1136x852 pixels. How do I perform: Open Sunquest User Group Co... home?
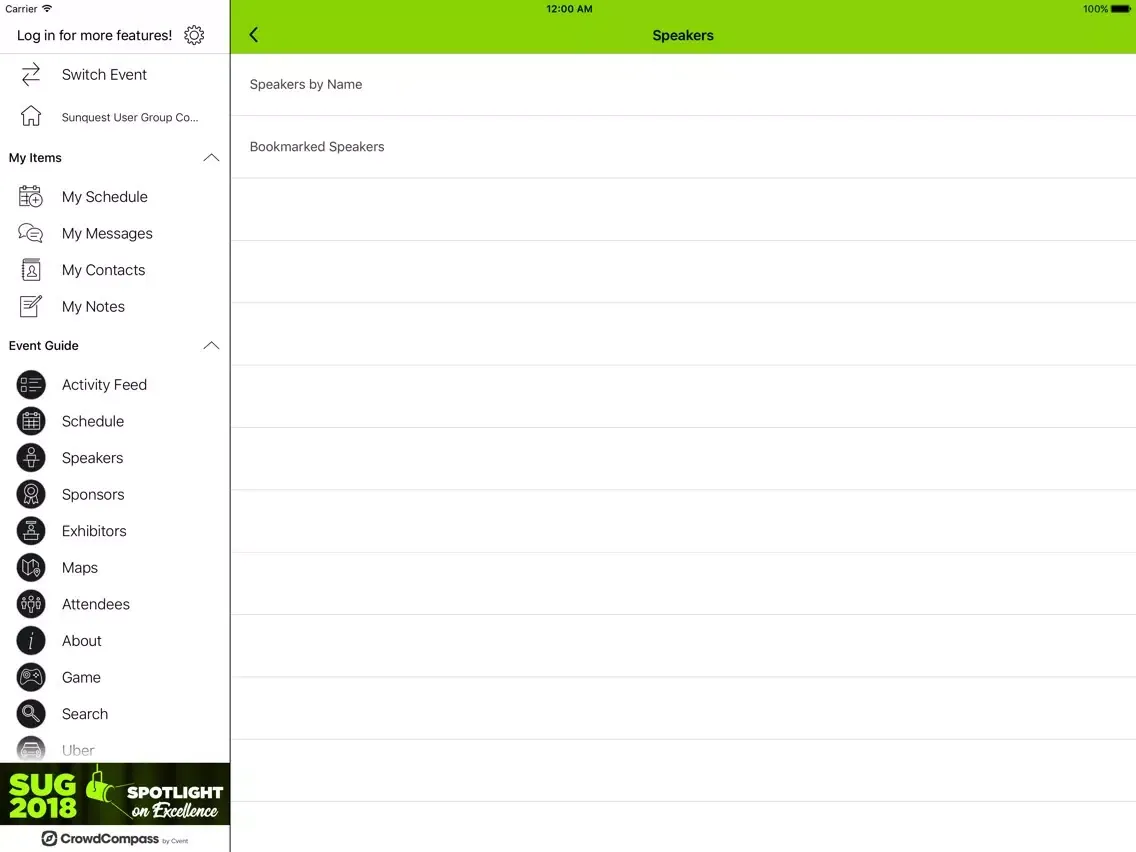point(130,117)
